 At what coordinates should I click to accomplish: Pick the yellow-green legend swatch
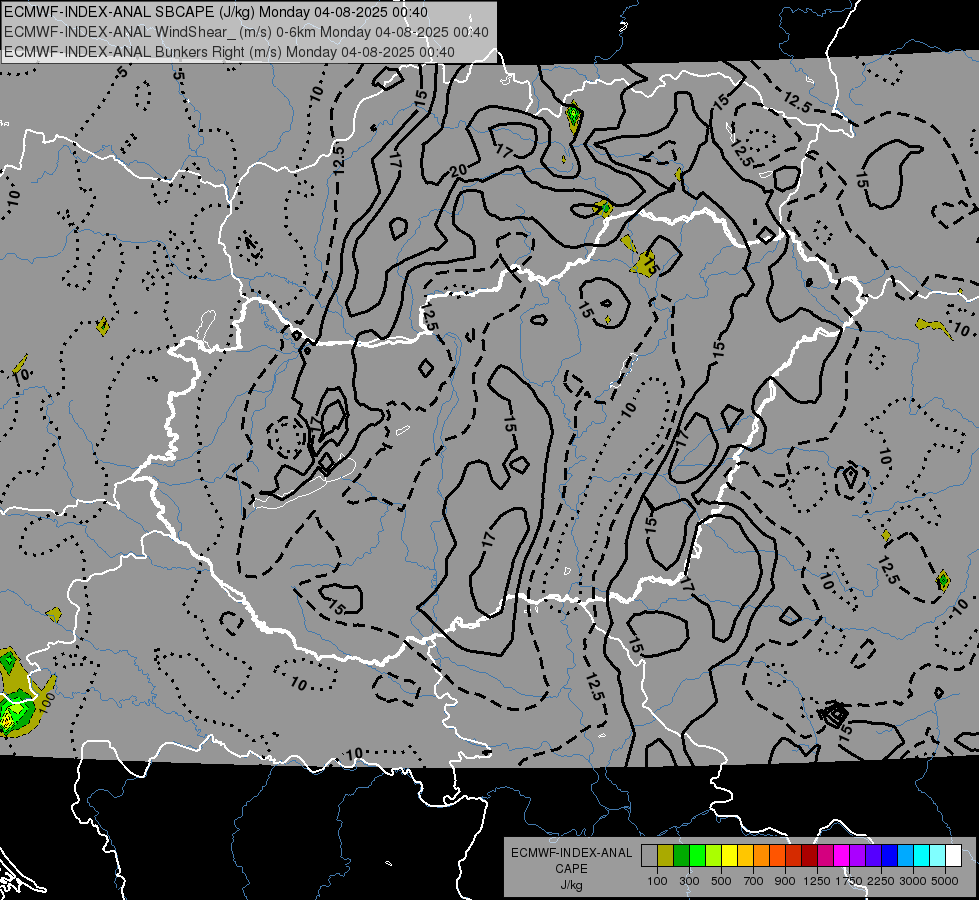tap(714, 856)
